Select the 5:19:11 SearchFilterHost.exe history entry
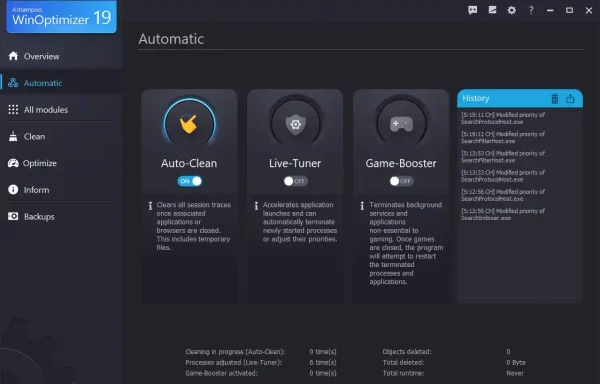The width and height of the screenshot is (600, 384). click(x=503, y=137)
